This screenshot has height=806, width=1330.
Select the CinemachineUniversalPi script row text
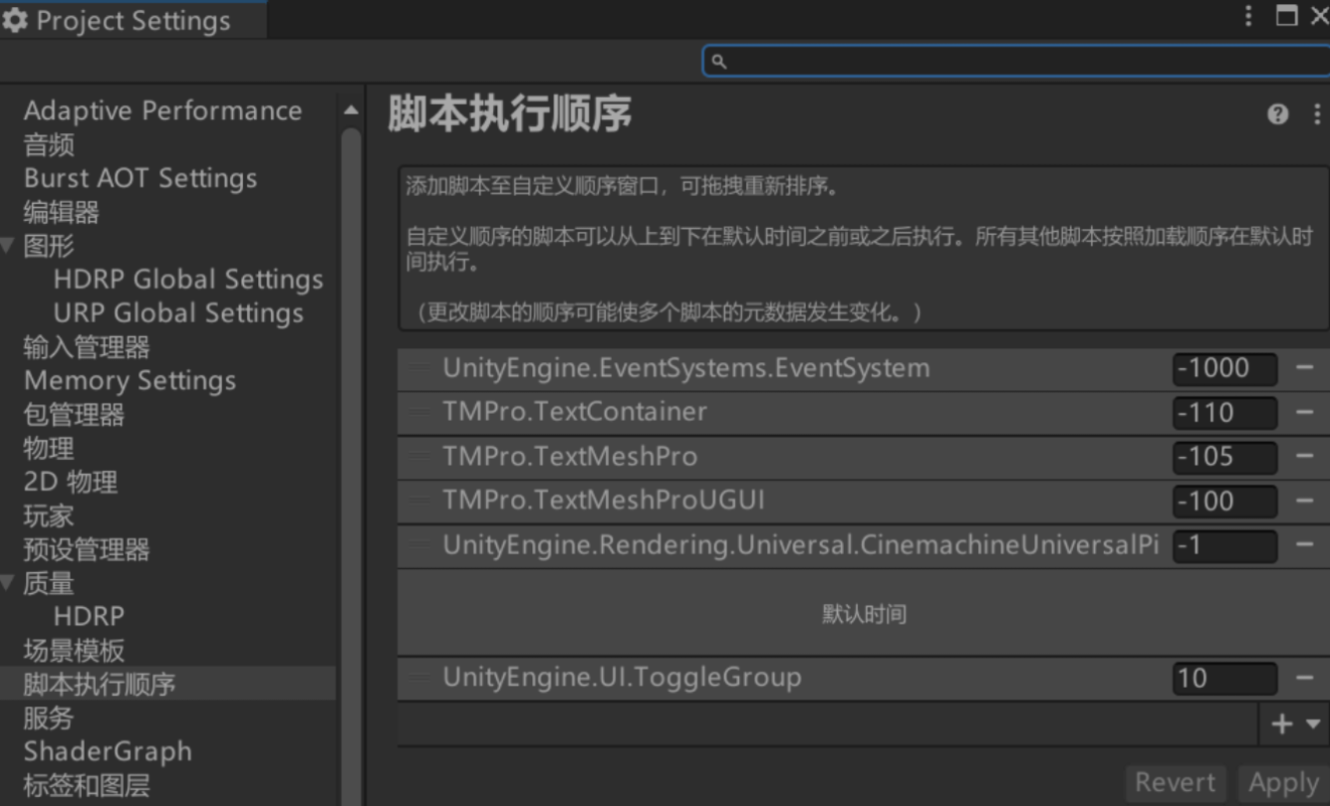point(801,545)
